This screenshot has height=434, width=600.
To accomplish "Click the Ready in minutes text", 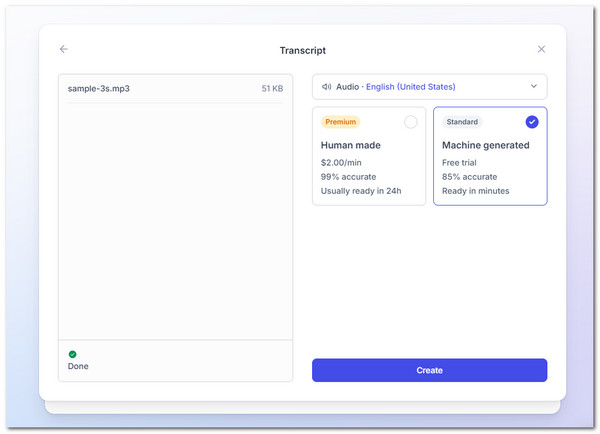I will [476, 191].
